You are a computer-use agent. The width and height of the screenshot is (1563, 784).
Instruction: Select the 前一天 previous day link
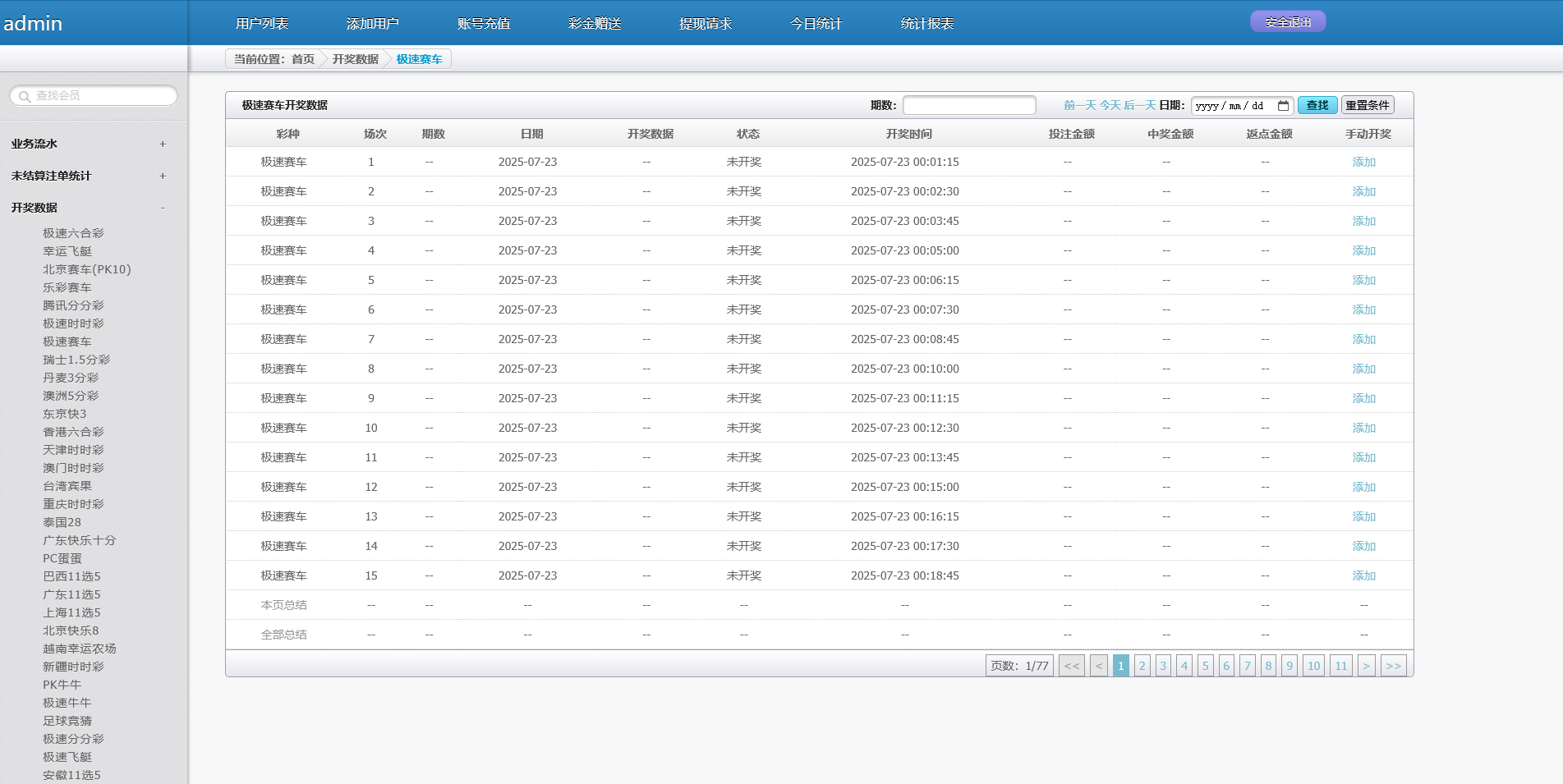pos(1079,105)
